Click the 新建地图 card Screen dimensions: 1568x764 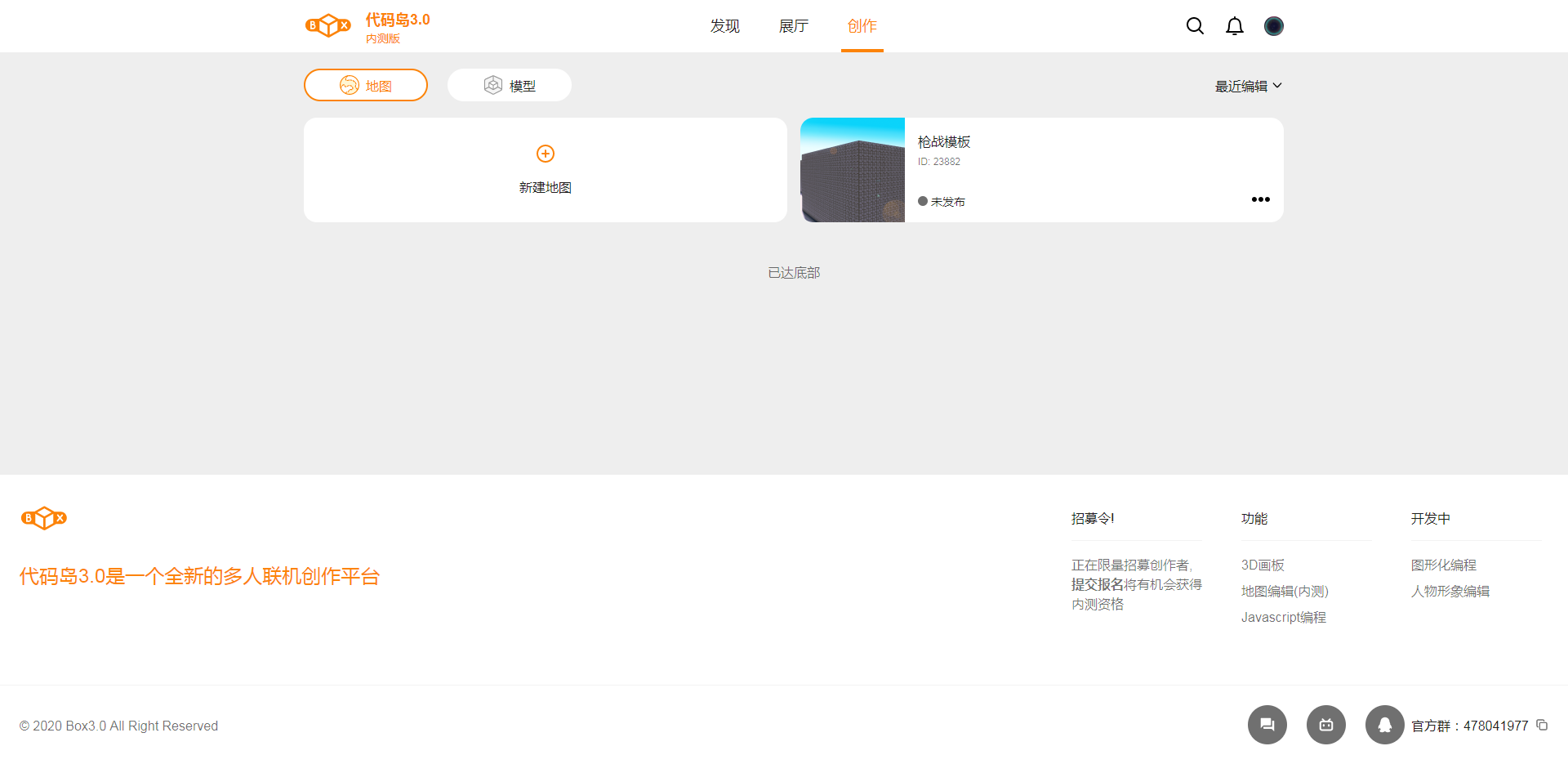(546, 170)
